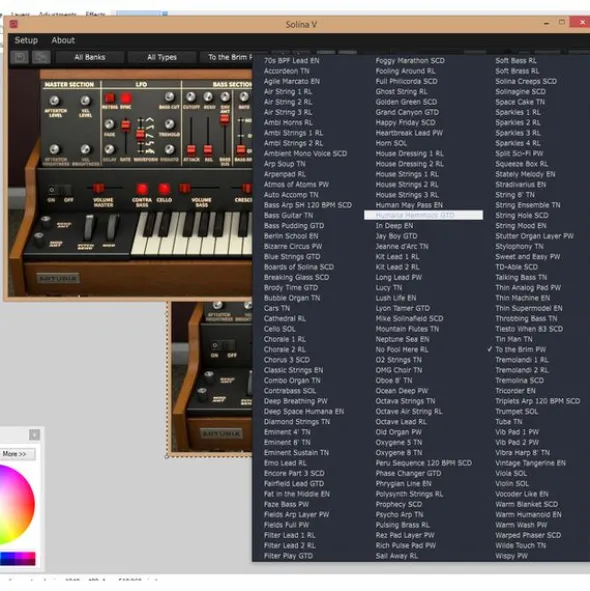Open the About menu
Image resolution: width=590 pixels, height=591 pixels.
(63, 40)
